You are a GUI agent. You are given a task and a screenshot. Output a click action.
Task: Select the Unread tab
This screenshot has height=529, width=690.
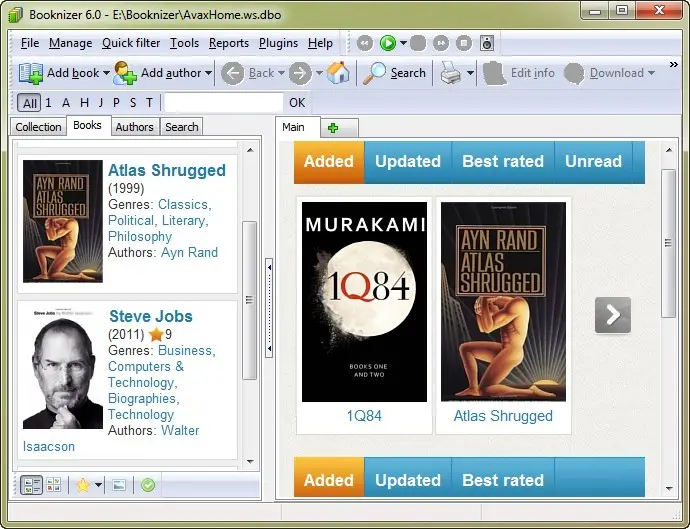(593, 161)
